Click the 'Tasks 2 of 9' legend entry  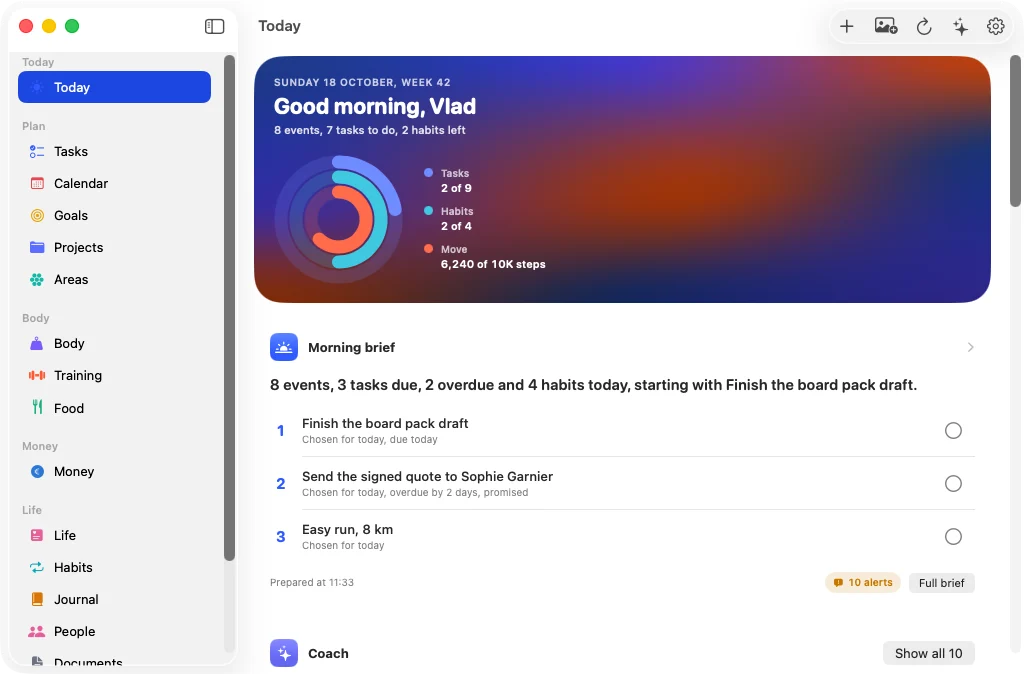coord(448,181)
